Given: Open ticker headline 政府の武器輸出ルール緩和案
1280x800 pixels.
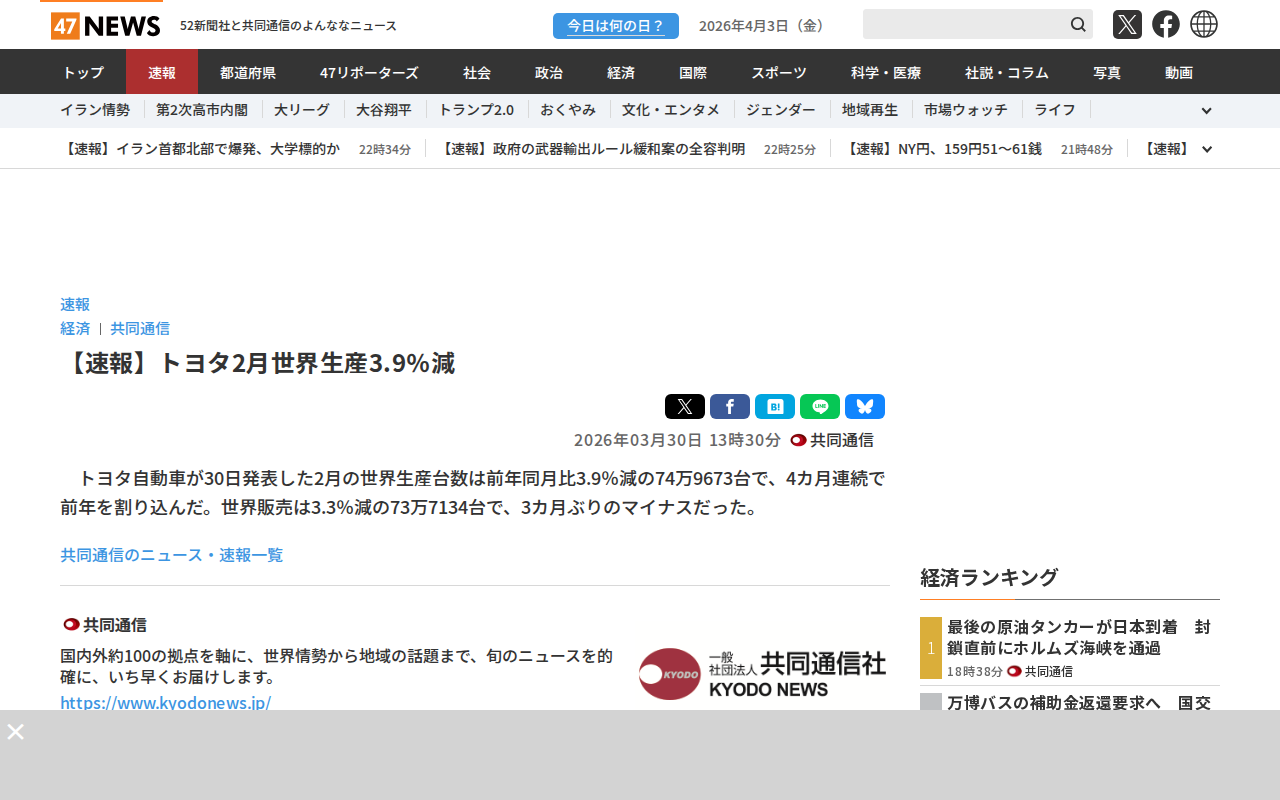Looking at the screenshot, I should [x=592, y=149].
